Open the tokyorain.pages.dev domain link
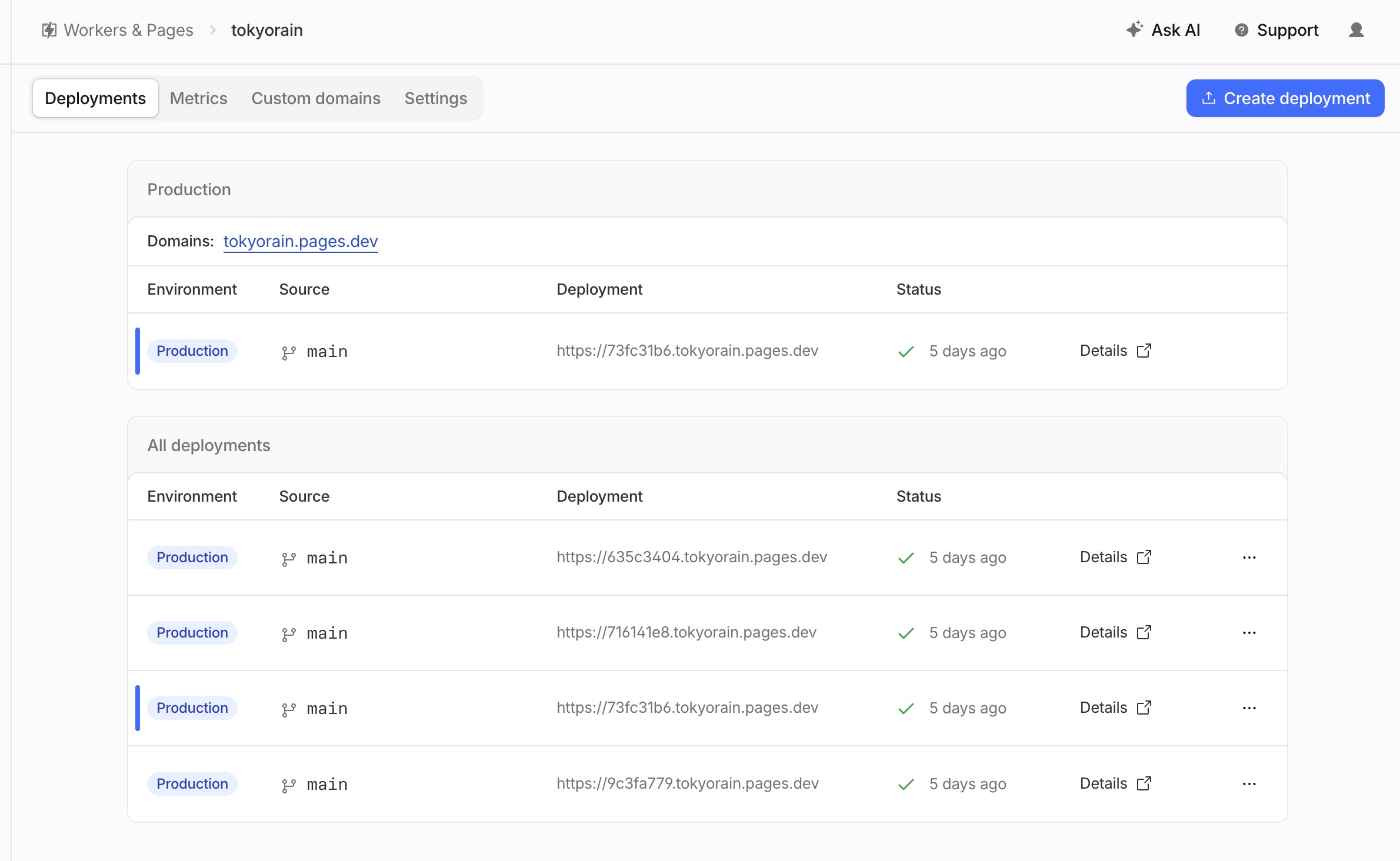Image resolution: width=1400 pixels, height=861 pixels. point(301,241)
